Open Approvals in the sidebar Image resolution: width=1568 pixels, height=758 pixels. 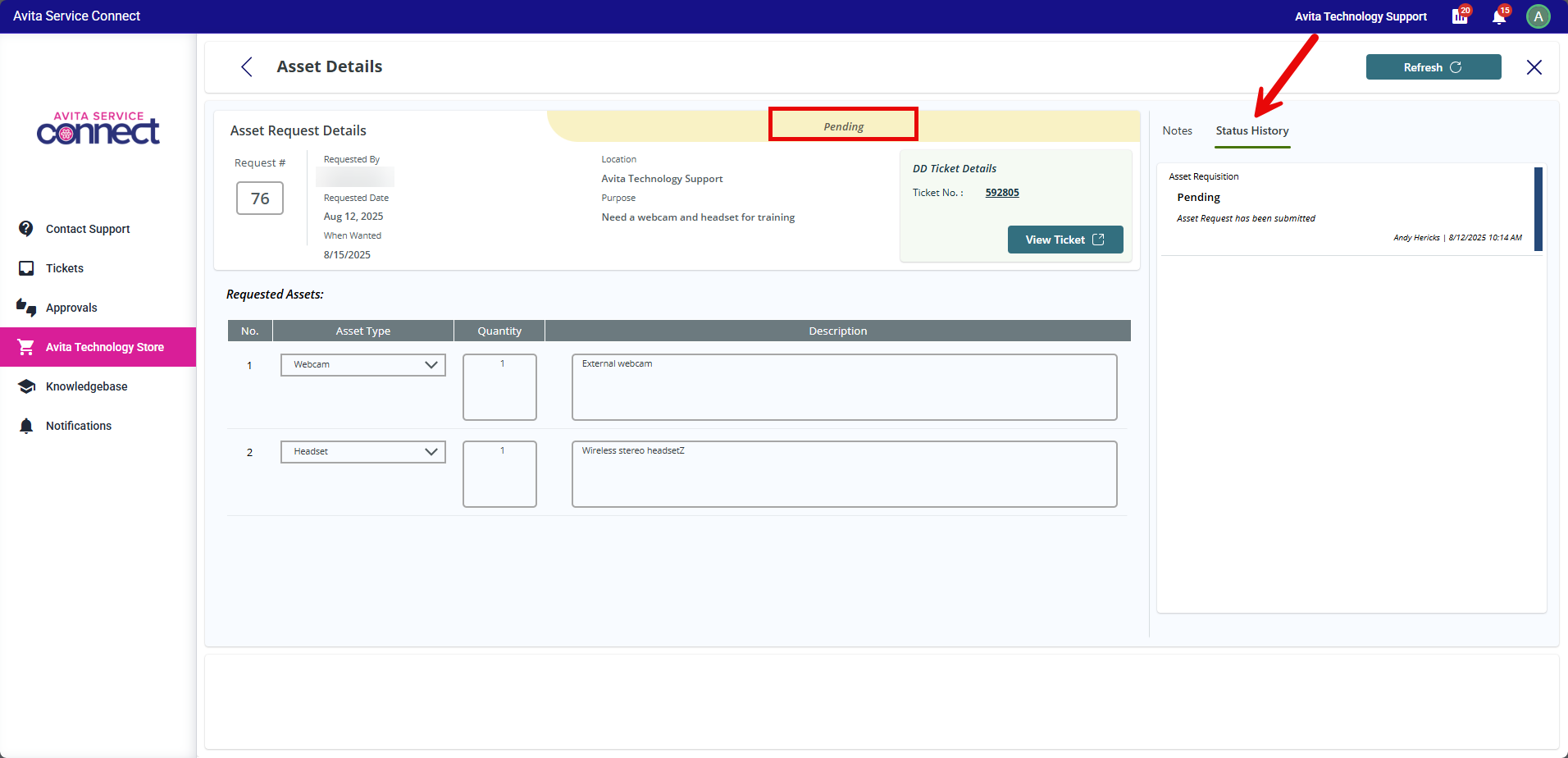click(x=98, y=308)
